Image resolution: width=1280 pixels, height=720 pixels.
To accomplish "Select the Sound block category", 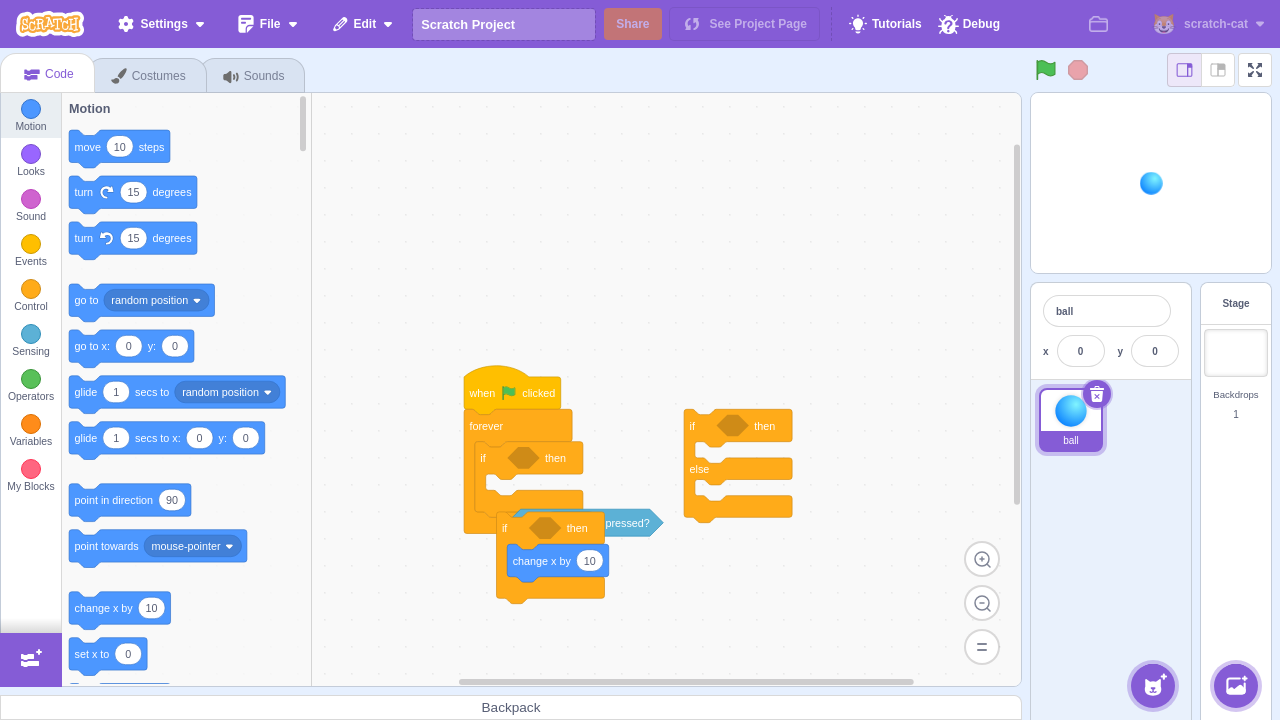I will tap(31, 206).
